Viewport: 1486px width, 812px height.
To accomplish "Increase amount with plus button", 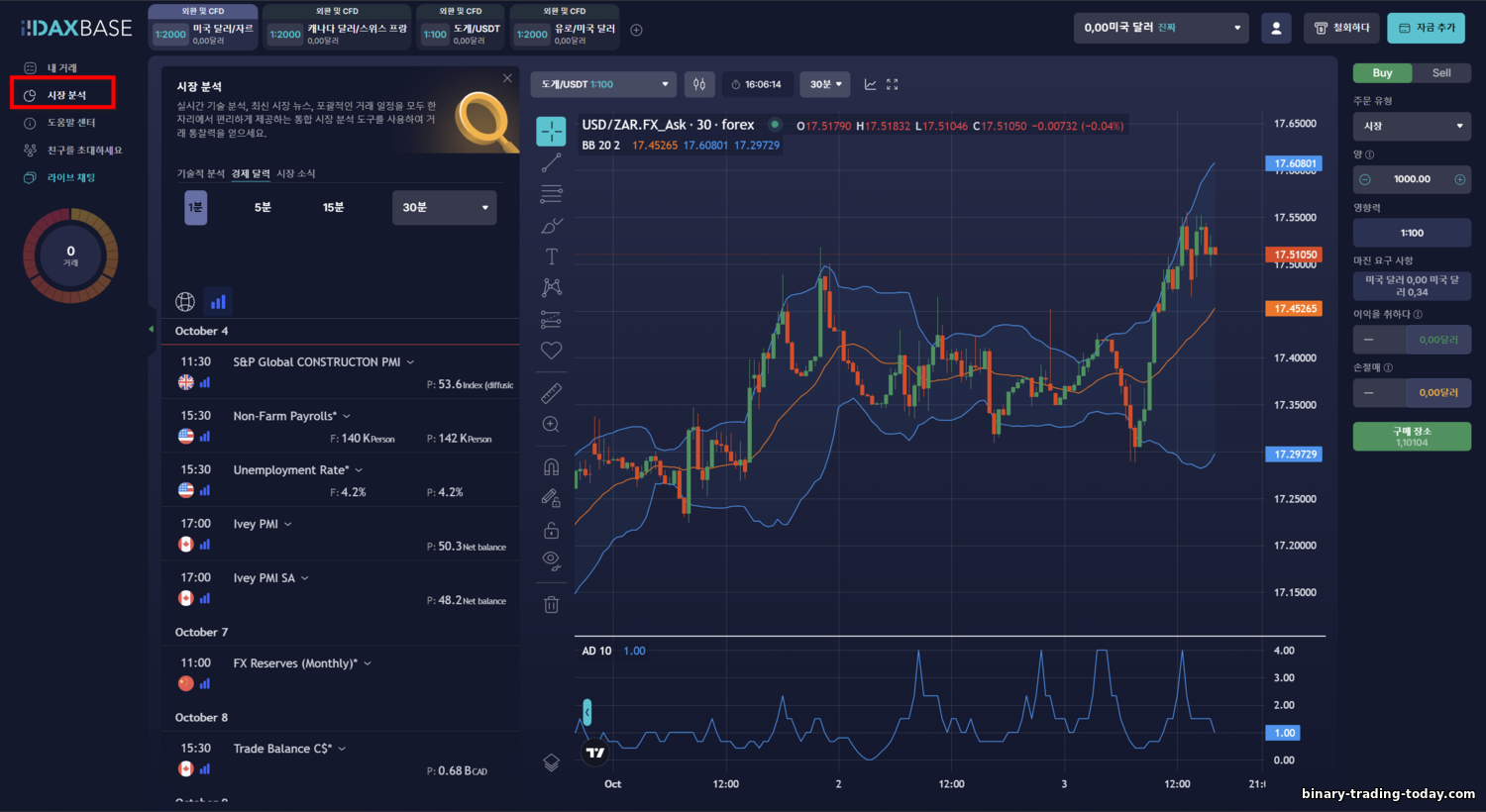I will (1459, 179).
